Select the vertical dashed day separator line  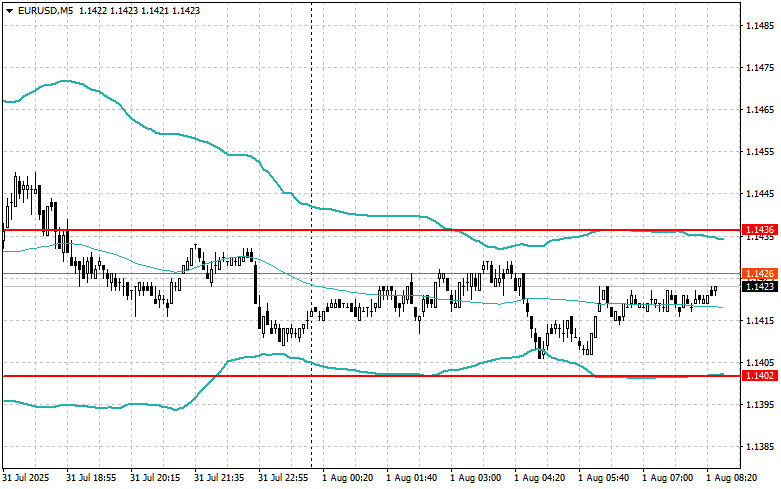click(x=312, y=234)
